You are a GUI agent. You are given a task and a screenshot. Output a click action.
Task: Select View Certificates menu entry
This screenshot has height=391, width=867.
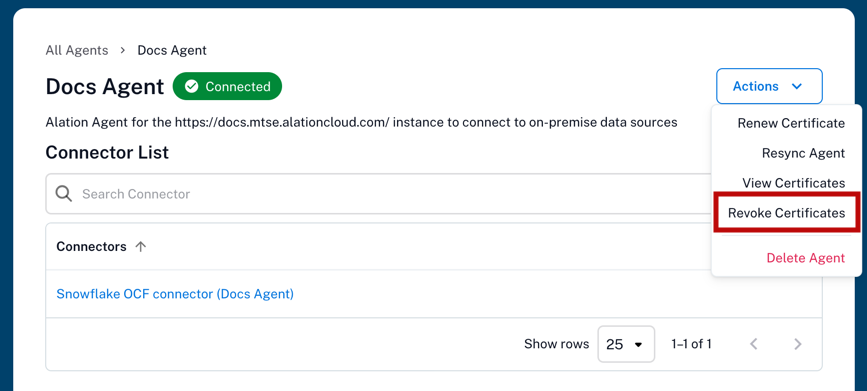(793, 183)
